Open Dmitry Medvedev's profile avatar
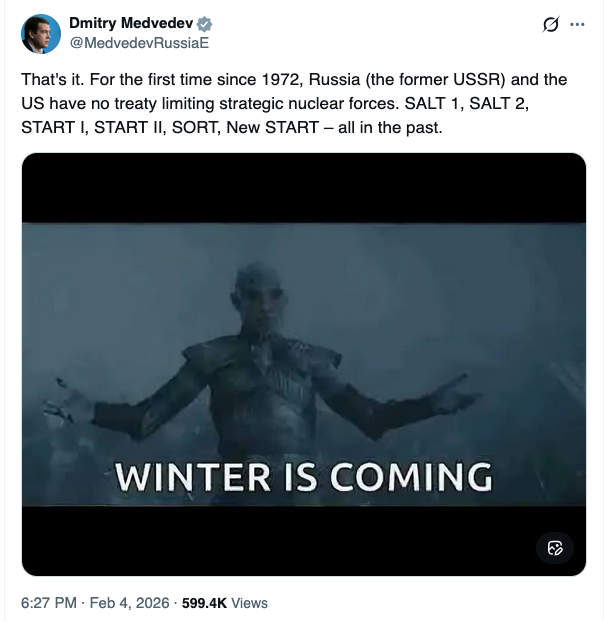This screenshot has width=604, height=621. pos(41,34)
